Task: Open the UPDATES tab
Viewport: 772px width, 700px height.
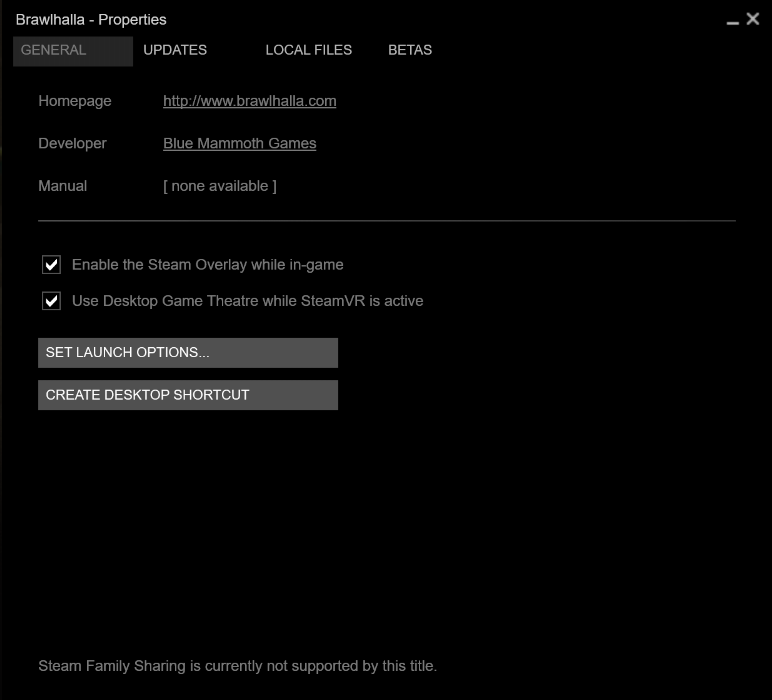Action: click(x=175, y=50)
